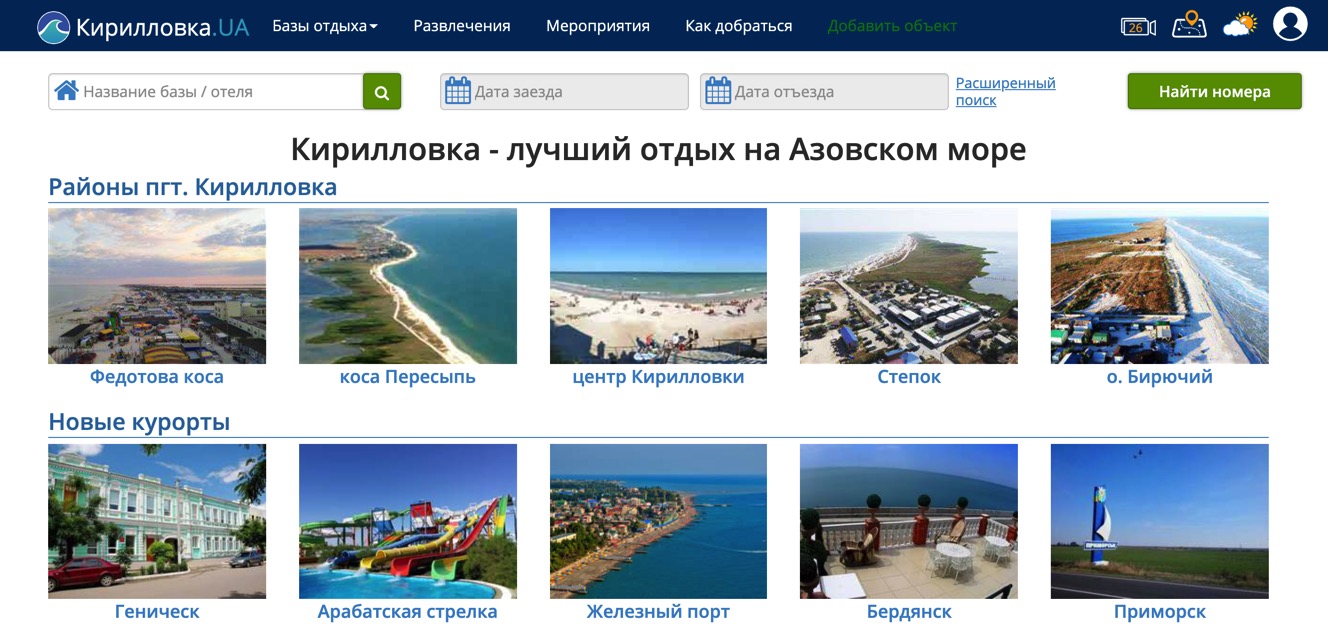The image size is (1328, 644).
Task: Click the green magnifier search button
Action: coord(382,92)
